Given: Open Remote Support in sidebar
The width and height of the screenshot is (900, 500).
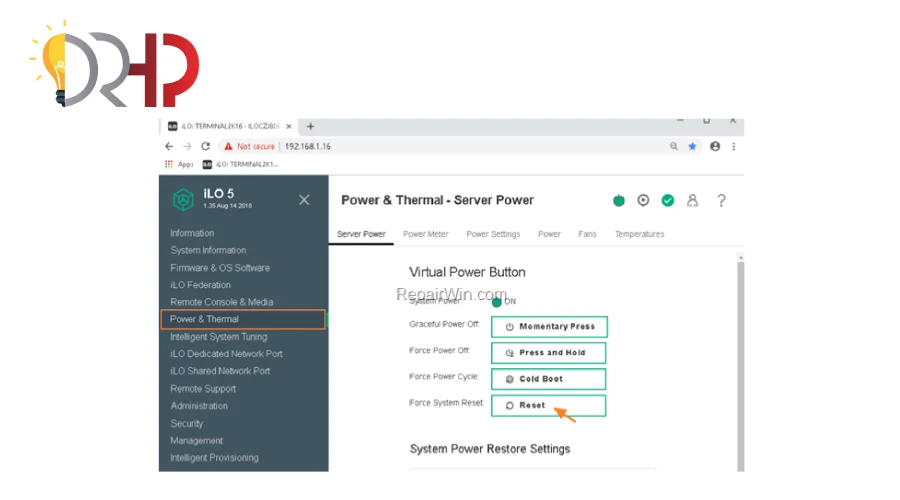Looking at the screenshot, I should pos(203,389).
